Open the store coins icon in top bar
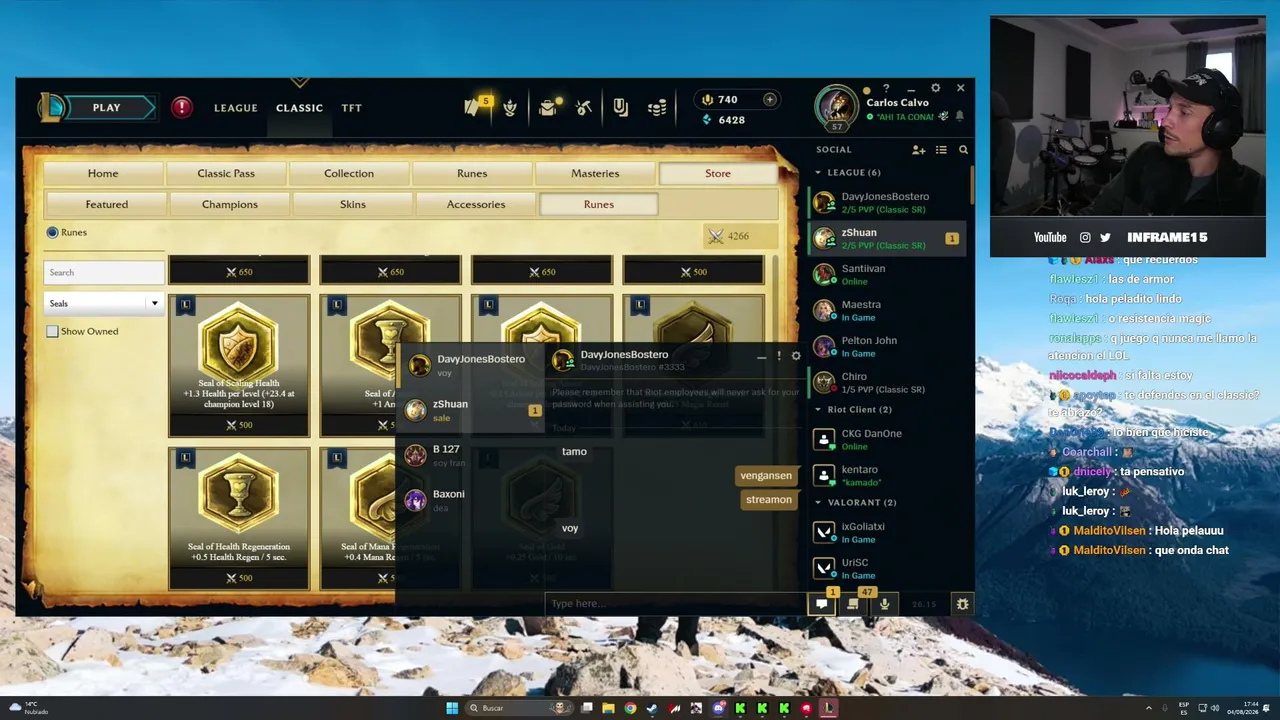The height and width of the screenshot is (720, 1280). click(x=657, y=107)
